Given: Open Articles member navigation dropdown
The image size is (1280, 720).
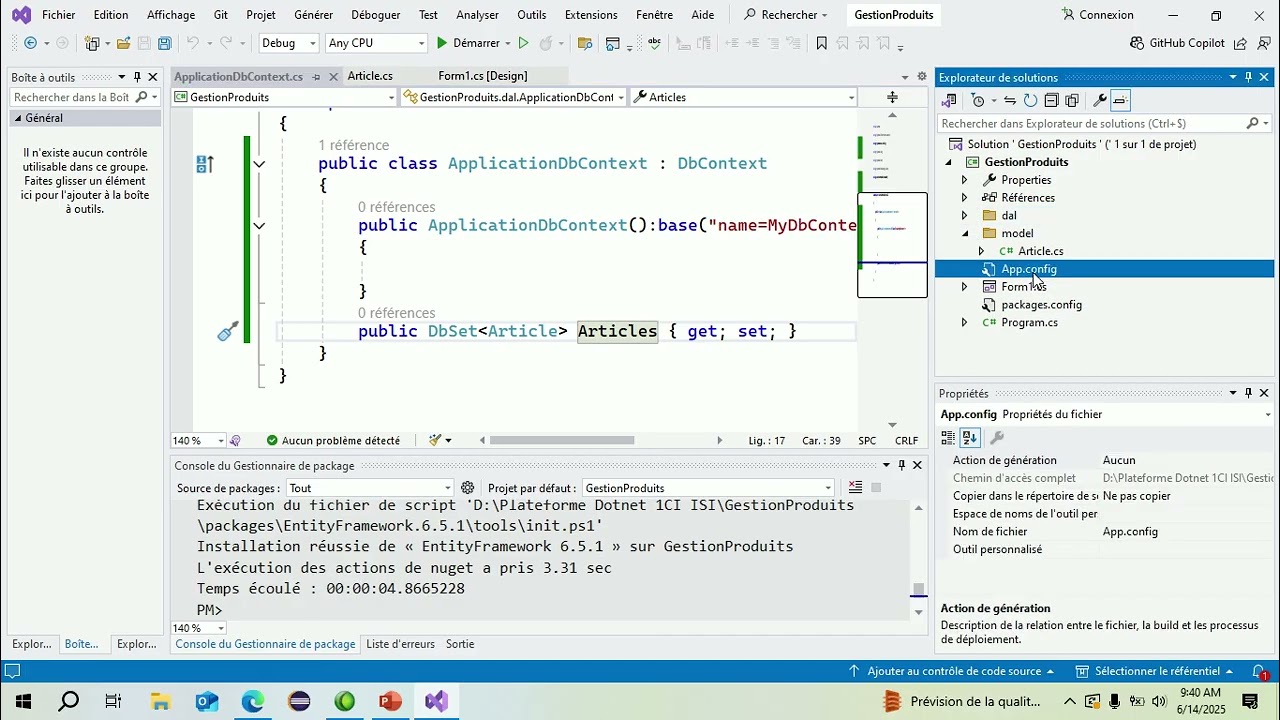Looking at the screenshot, I should tap(743, 97).
